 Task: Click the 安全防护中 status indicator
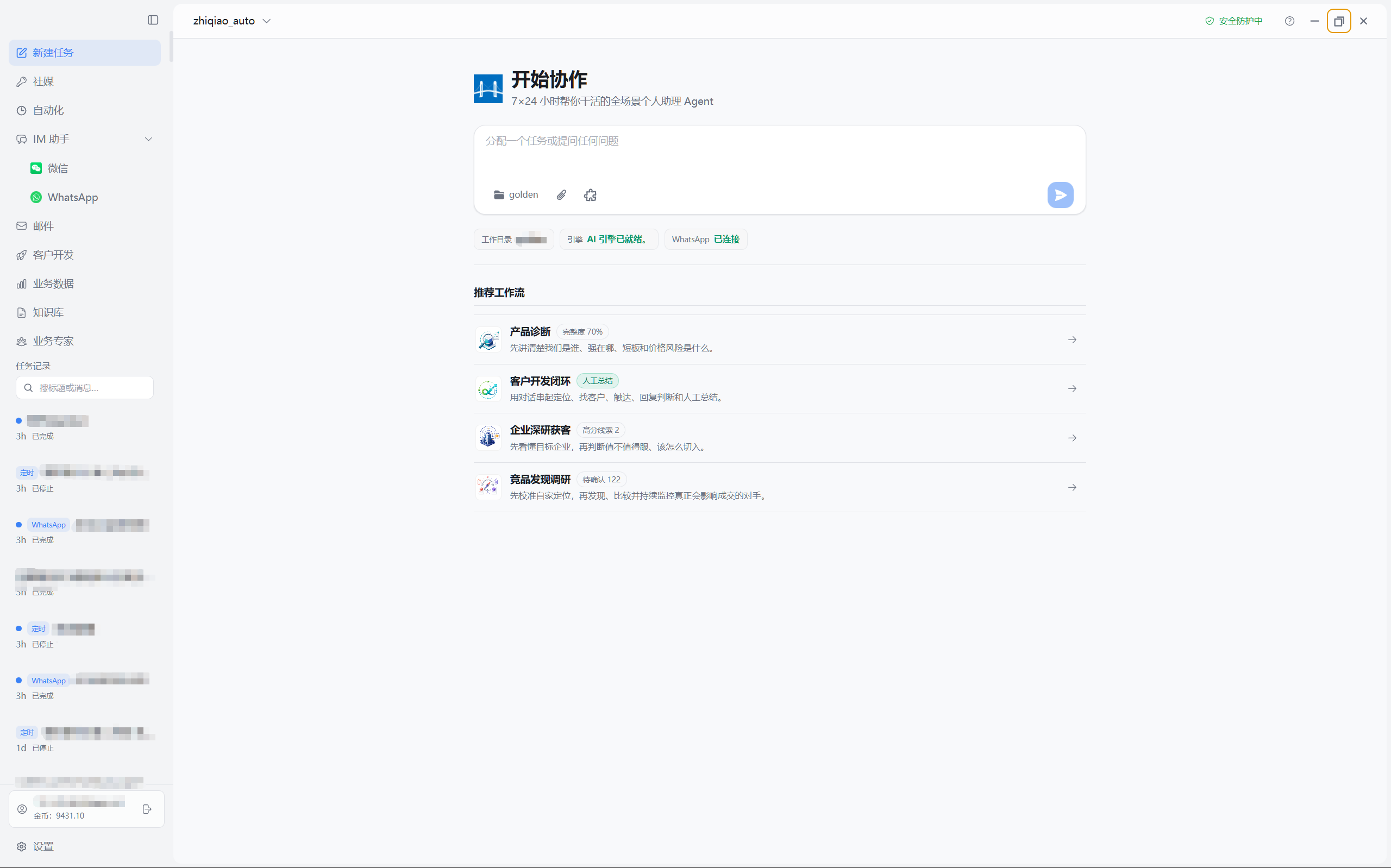[1233, 21]
